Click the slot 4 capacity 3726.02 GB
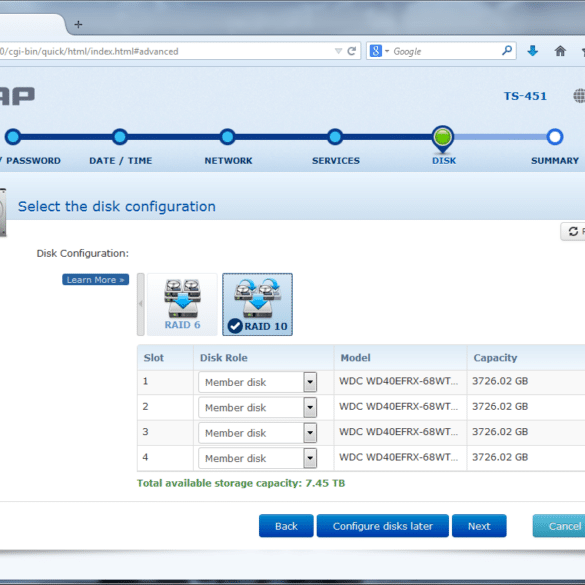The width and height of the screenshot is (585, 585). coord(500,457)
